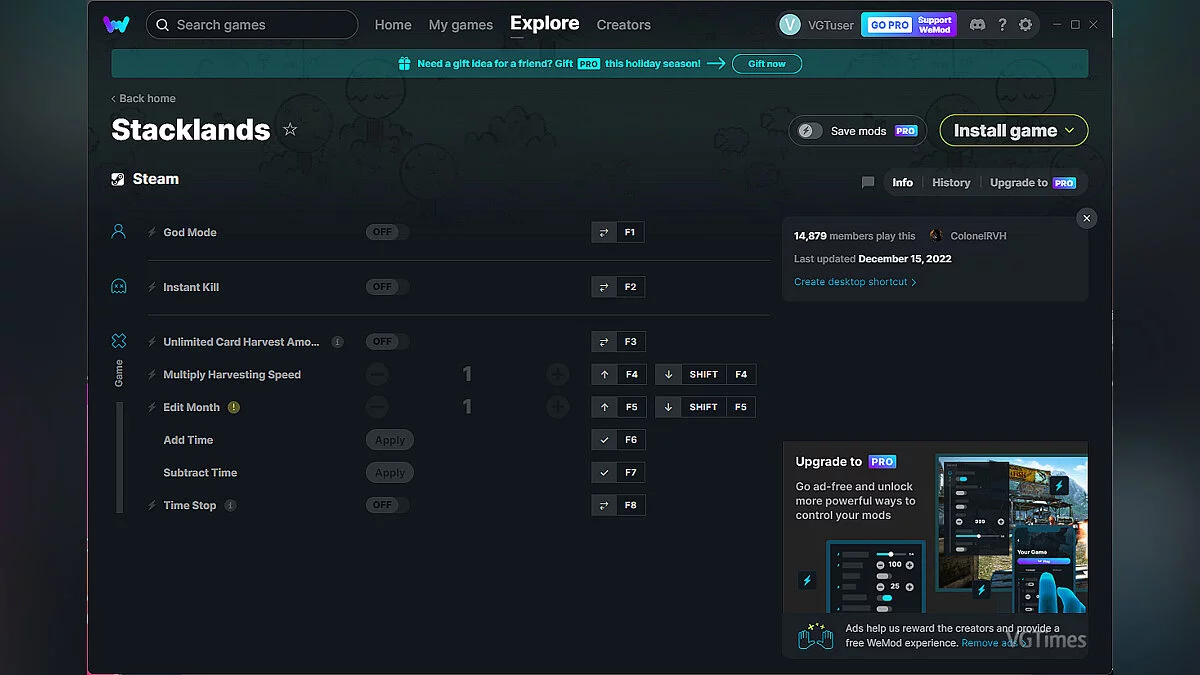Decrease Multiply Harvesting Speed with minus

(377, 375)
